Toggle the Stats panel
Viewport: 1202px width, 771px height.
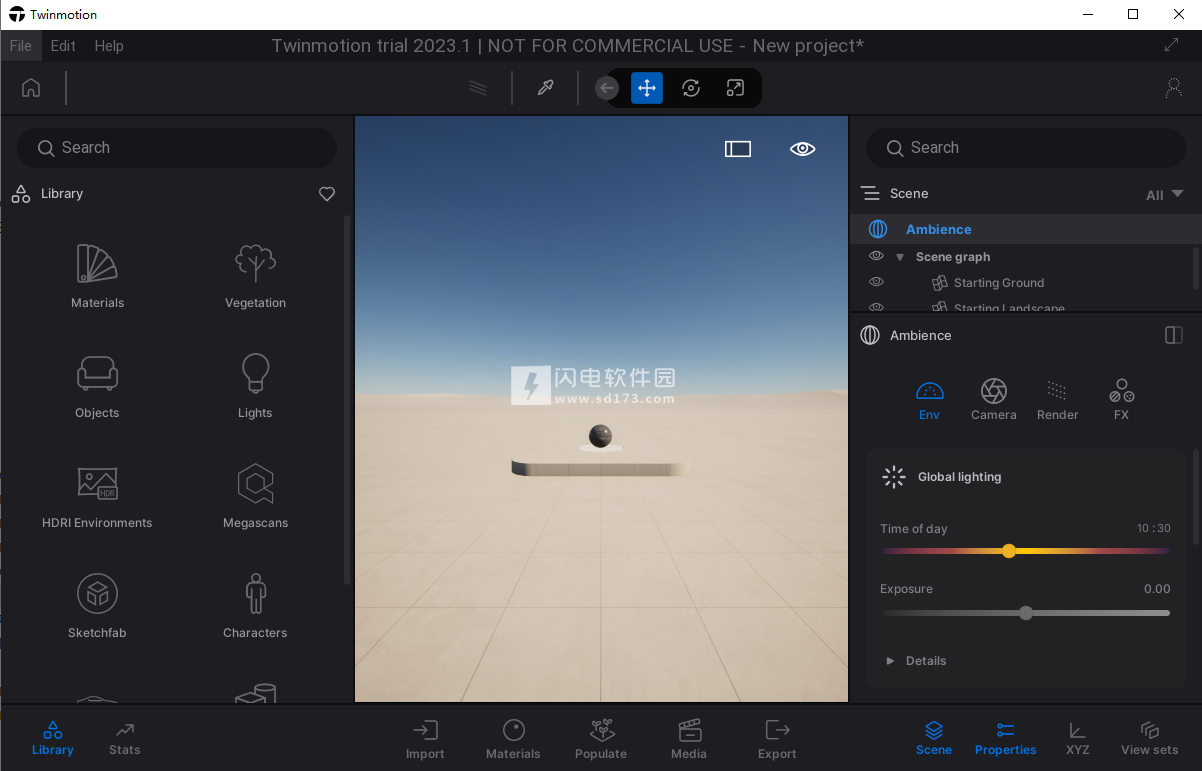pos(125,739)
